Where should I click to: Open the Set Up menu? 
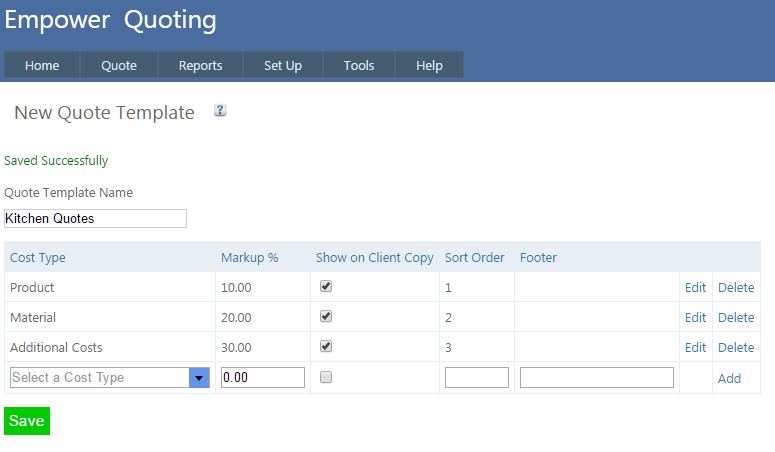283,66
